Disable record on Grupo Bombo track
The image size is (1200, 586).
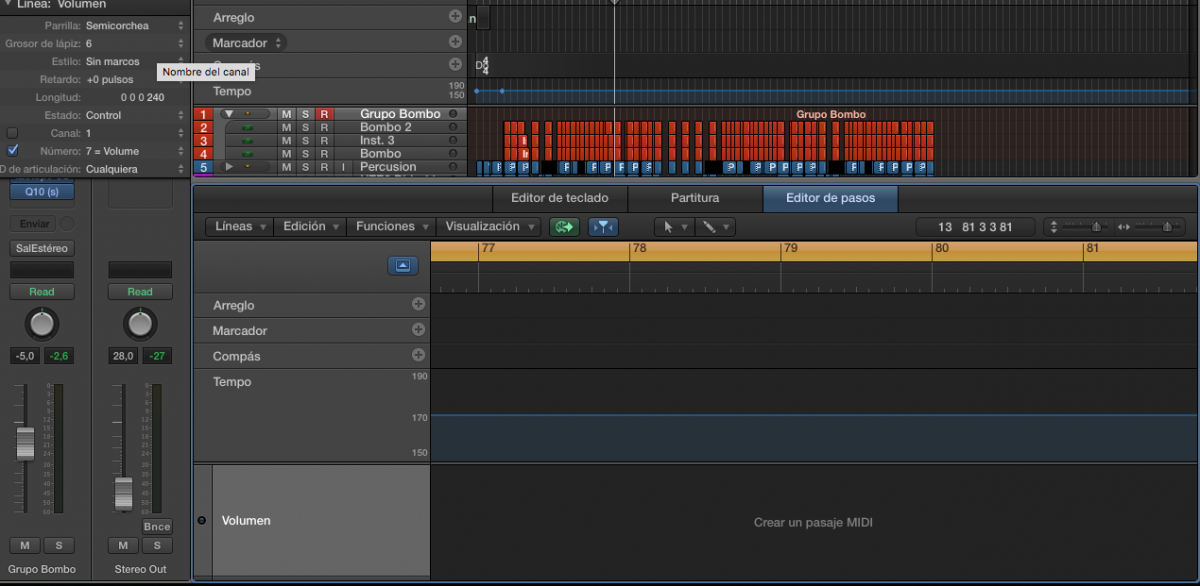tap(324, 115)
